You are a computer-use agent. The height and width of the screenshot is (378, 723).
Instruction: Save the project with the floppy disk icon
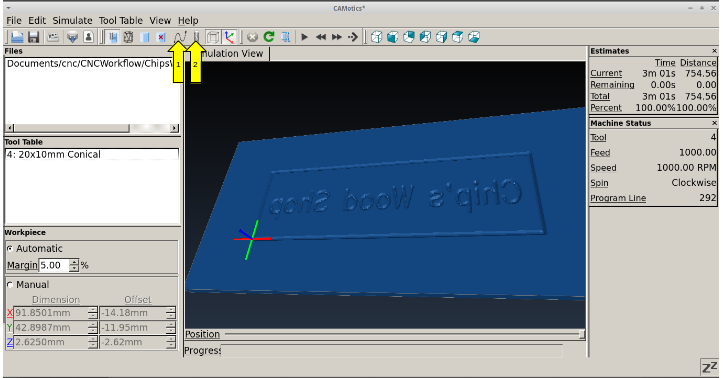34,37
